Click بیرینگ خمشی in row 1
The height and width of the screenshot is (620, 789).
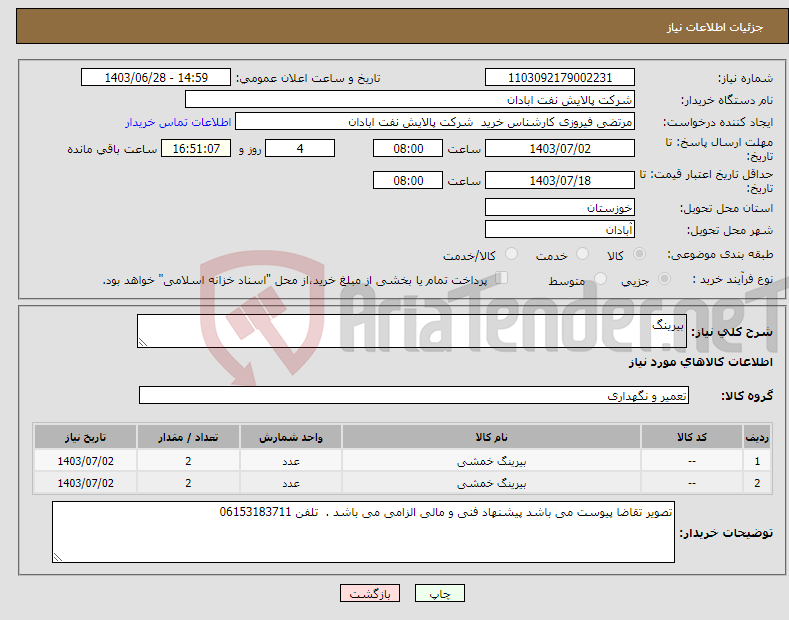492,461
